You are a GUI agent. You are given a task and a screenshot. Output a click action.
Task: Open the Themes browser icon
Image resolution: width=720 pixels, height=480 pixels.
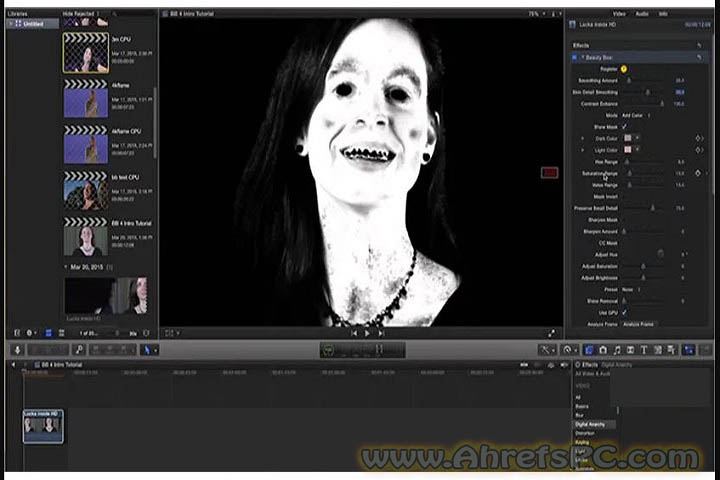click(x=671, y=350)
